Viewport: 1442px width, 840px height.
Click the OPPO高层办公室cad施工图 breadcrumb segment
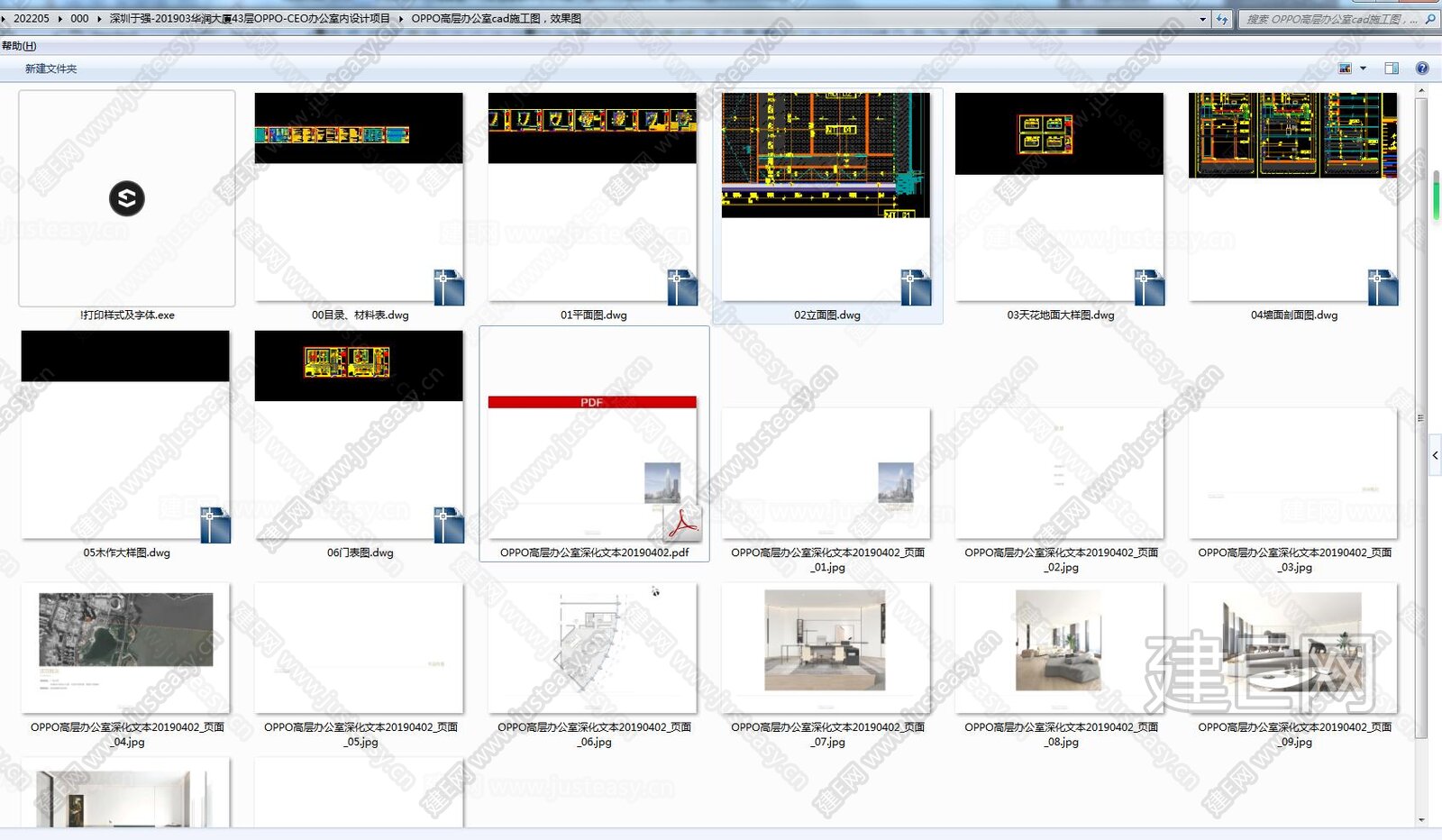click(x=497, y=19)
